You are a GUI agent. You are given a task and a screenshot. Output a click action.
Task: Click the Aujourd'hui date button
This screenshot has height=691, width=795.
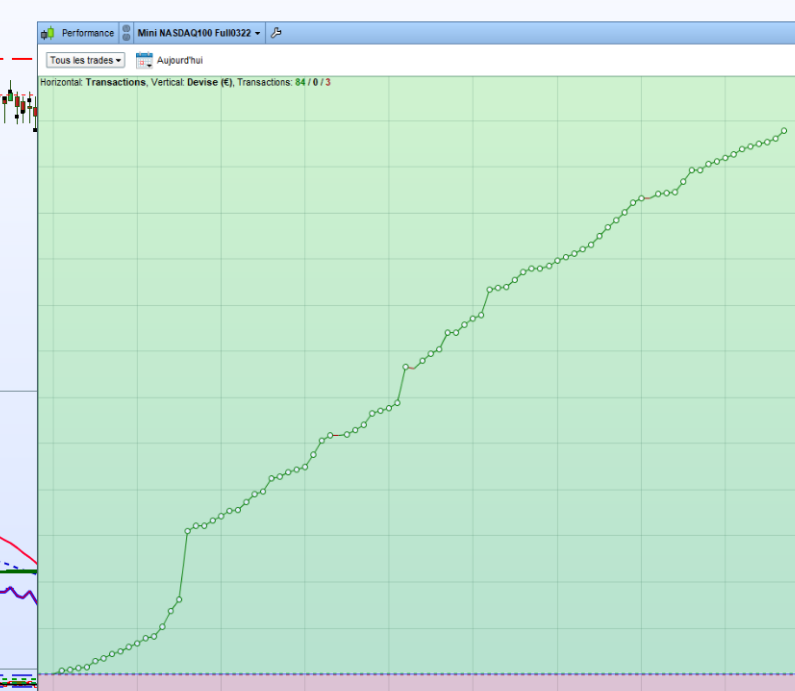tap(179, 60)
